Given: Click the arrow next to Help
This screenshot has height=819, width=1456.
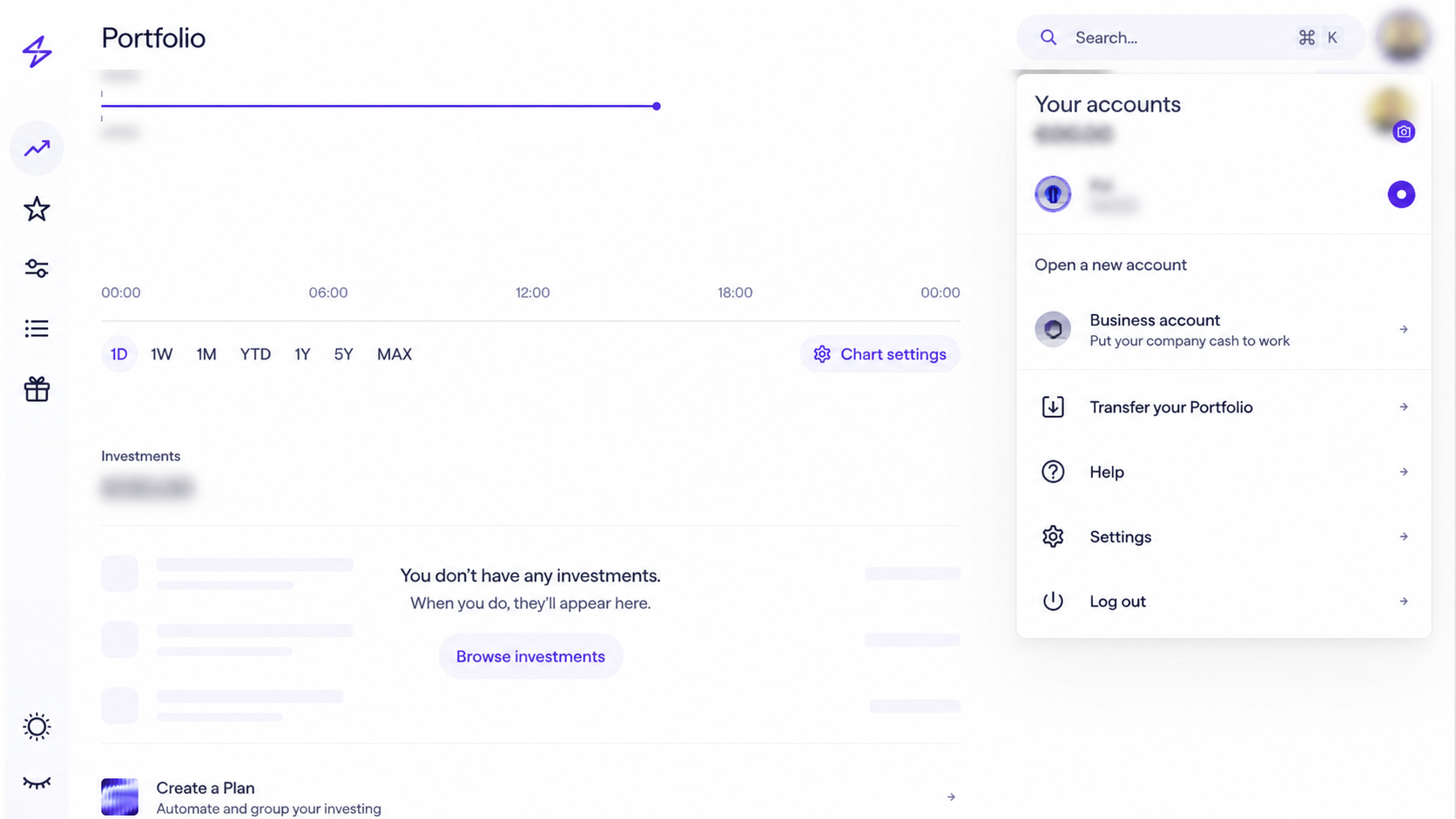Looking at the screenshot, I should click(x=1404, y=472).
